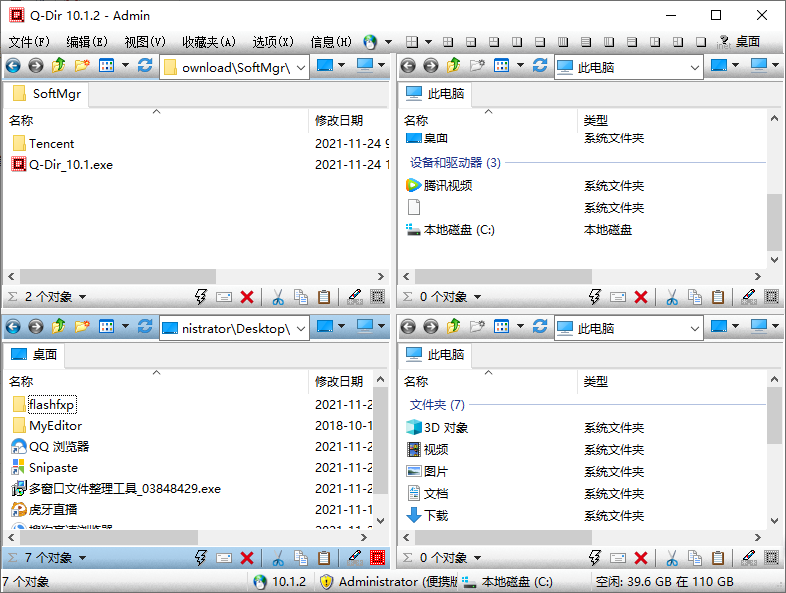Screen dimensions: 786x593
Task: Open the 收藏夹(A) menu
Action: tap(209, 42)
